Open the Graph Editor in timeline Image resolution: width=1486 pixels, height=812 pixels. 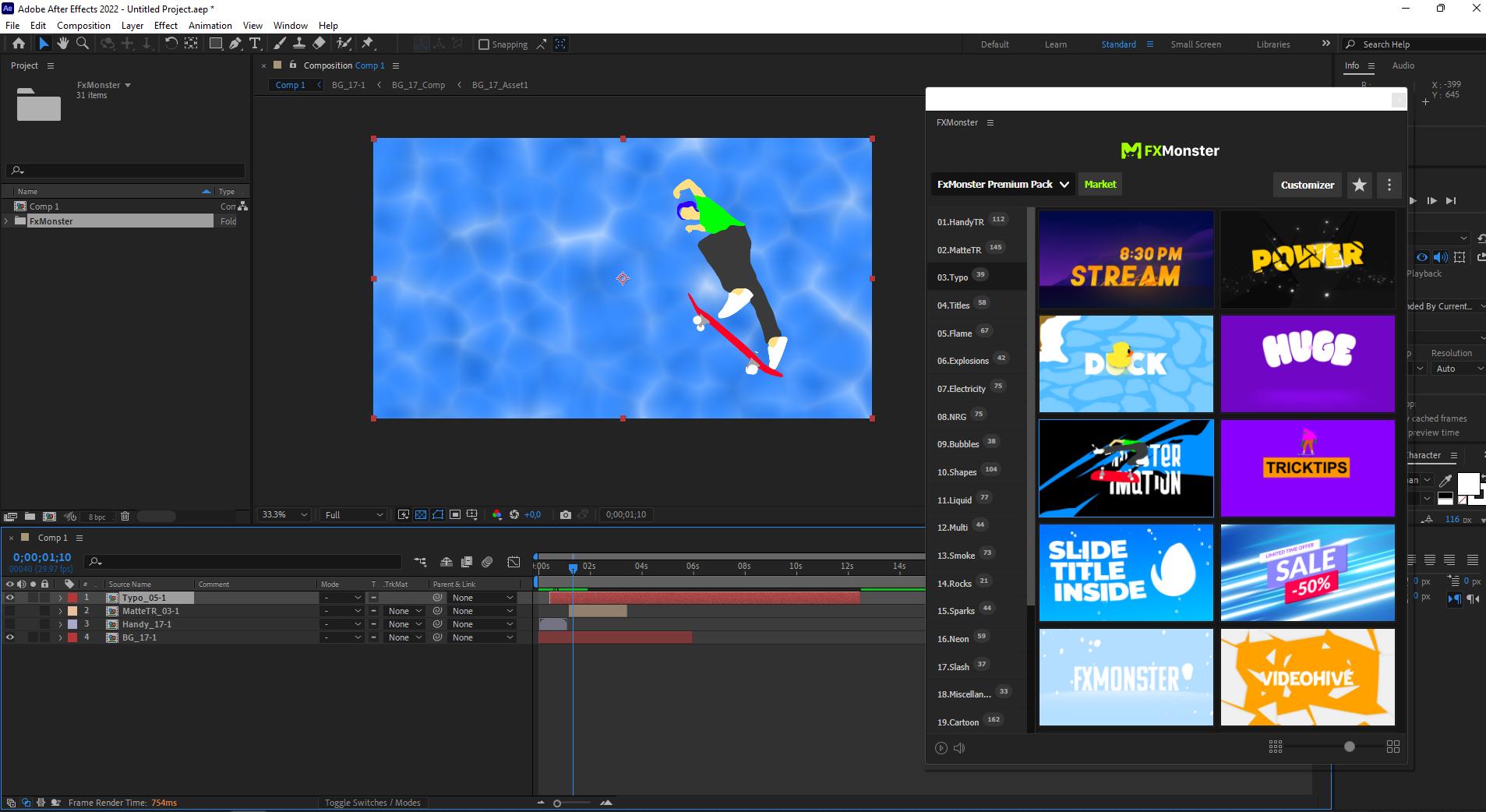[x=514, y=561]
